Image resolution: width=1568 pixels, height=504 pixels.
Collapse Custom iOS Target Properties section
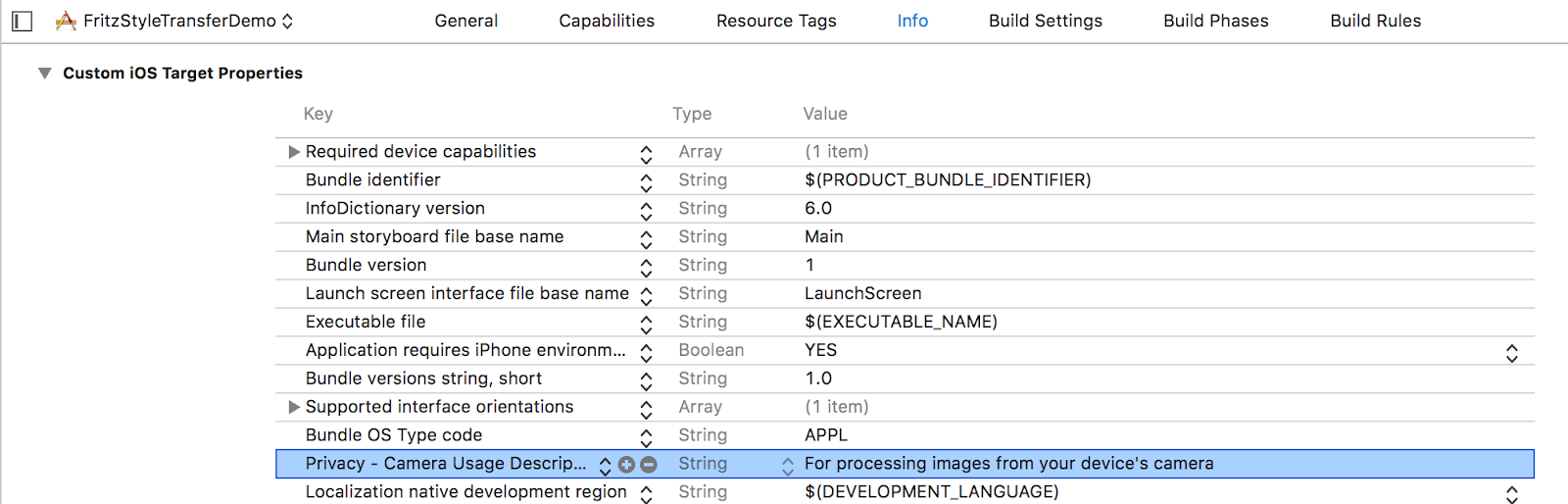point(44,74)
